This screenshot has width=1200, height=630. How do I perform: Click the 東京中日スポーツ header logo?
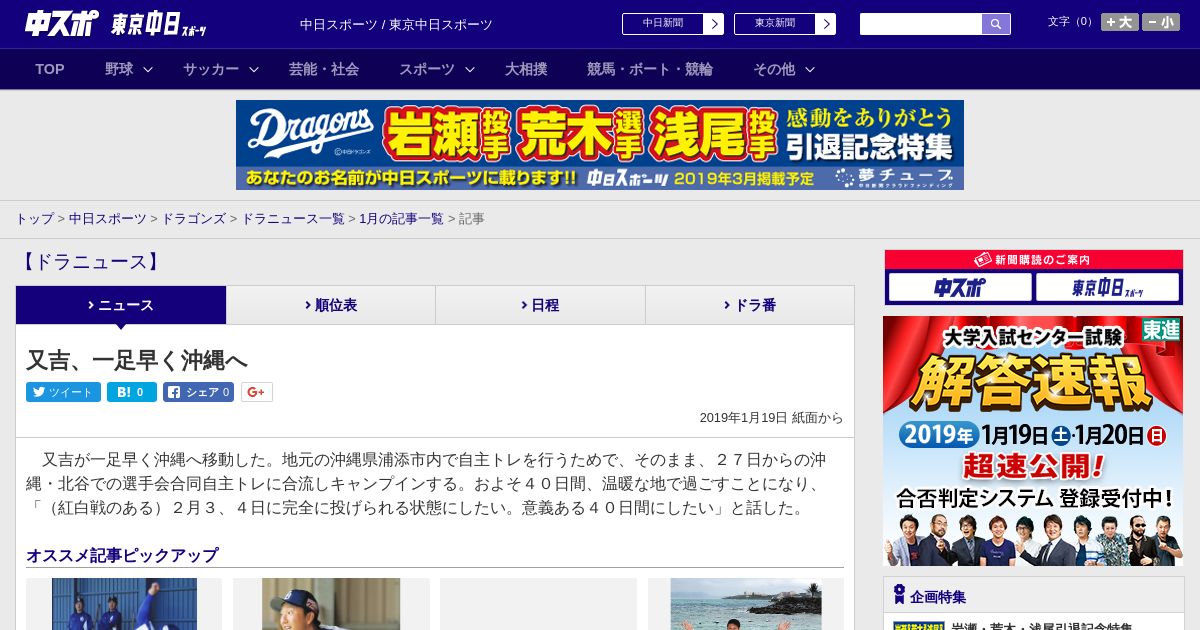[159, 25]
